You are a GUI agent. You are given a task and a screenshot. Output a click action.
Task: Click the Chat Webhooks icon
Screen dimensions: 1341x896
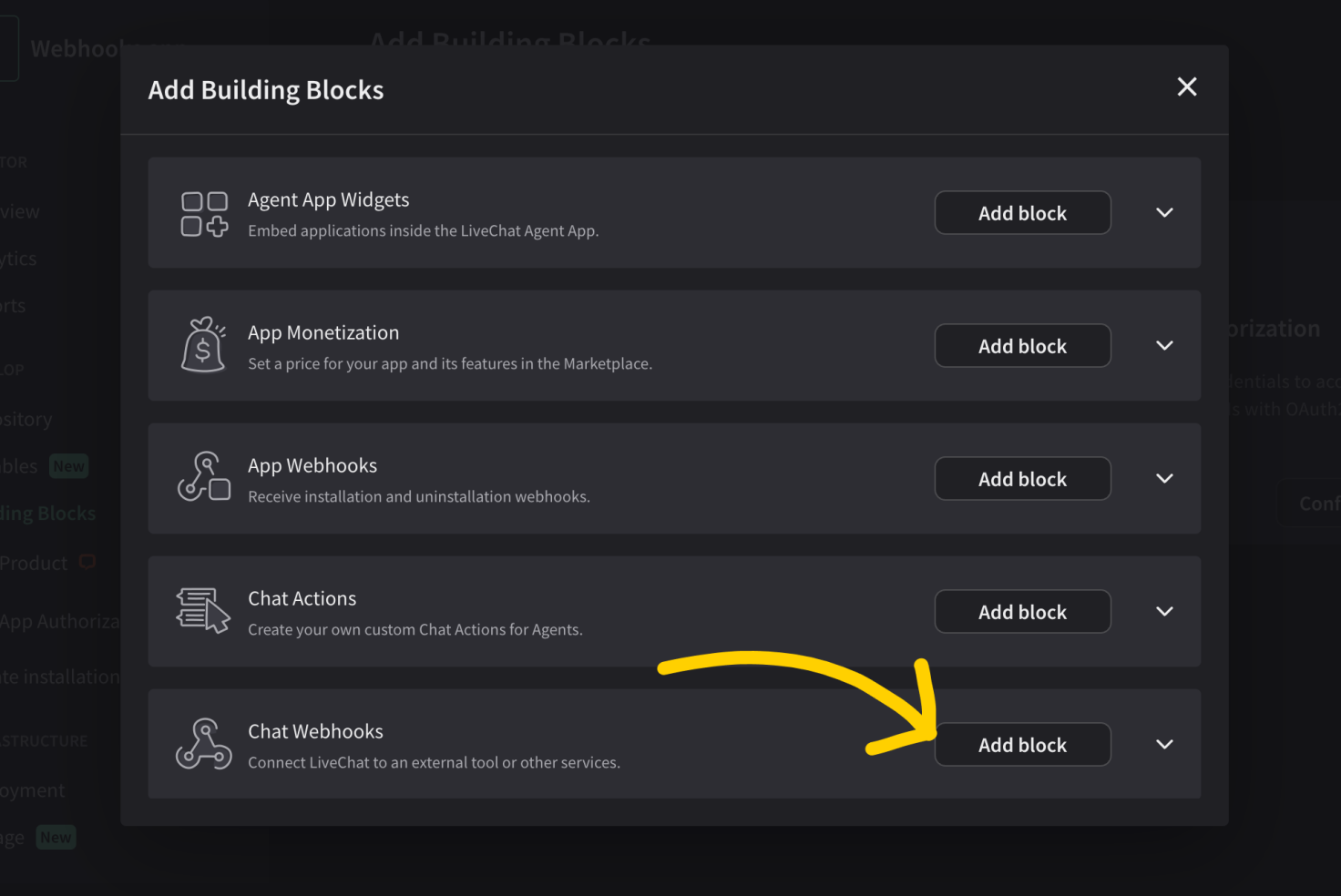point(204,744)
